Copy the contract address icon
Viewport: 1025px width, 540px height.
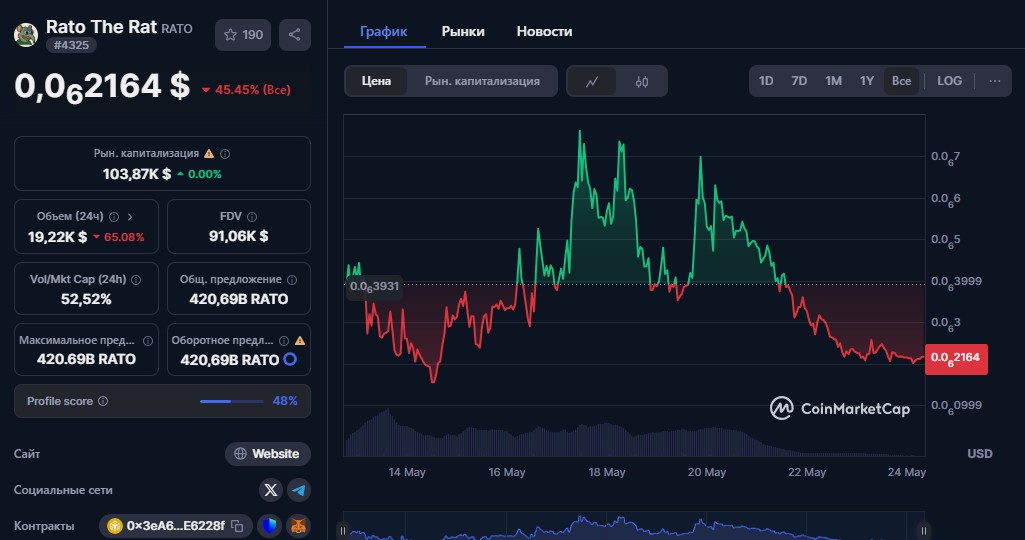(x=237, y=526)
